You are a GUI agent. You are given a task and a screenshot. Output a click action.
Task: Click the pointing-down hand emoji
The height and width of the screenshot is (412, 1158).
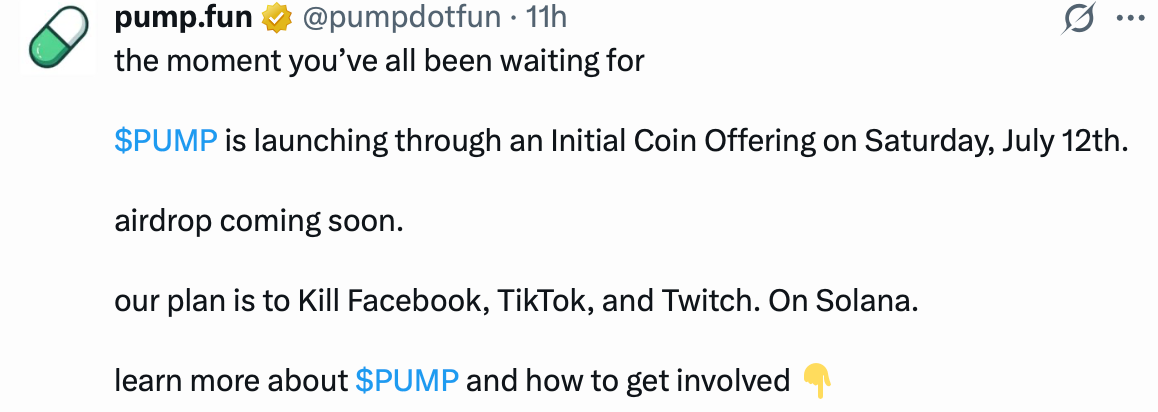pyautogui.click(x=817, y=381)
